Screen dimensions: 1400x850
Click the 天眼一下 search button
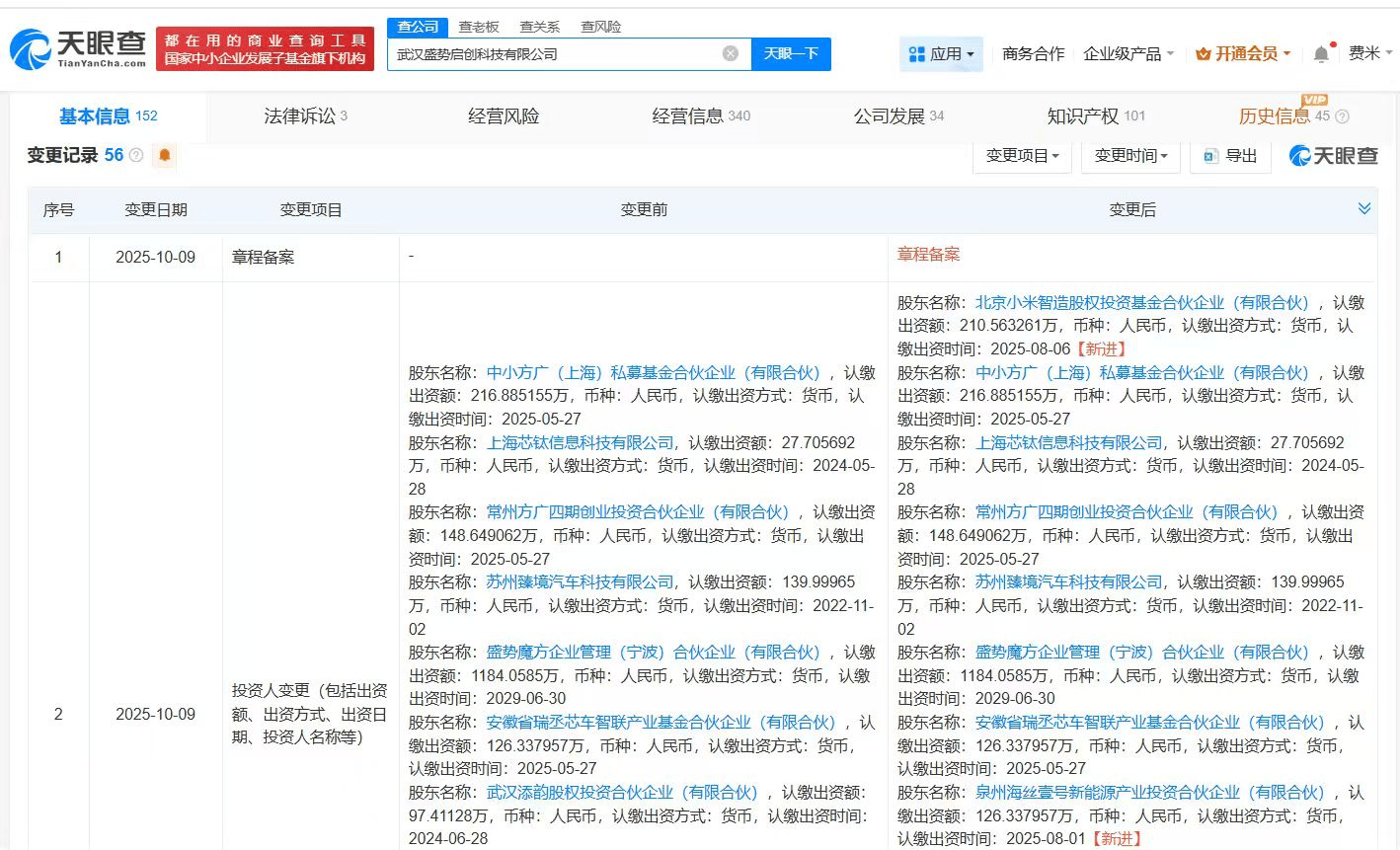click(x=791, y=53)
